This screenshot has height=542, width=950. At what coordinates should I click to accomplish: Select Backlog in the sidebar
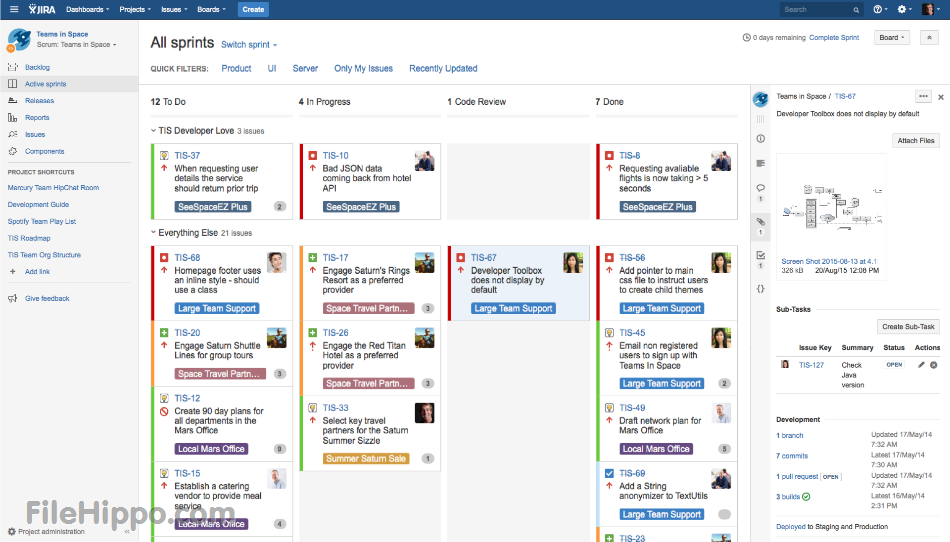[x=37, y=67]
